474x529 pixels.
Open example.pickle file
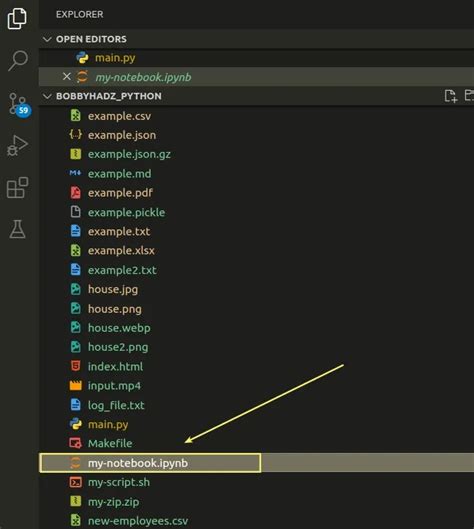(256, 212)
